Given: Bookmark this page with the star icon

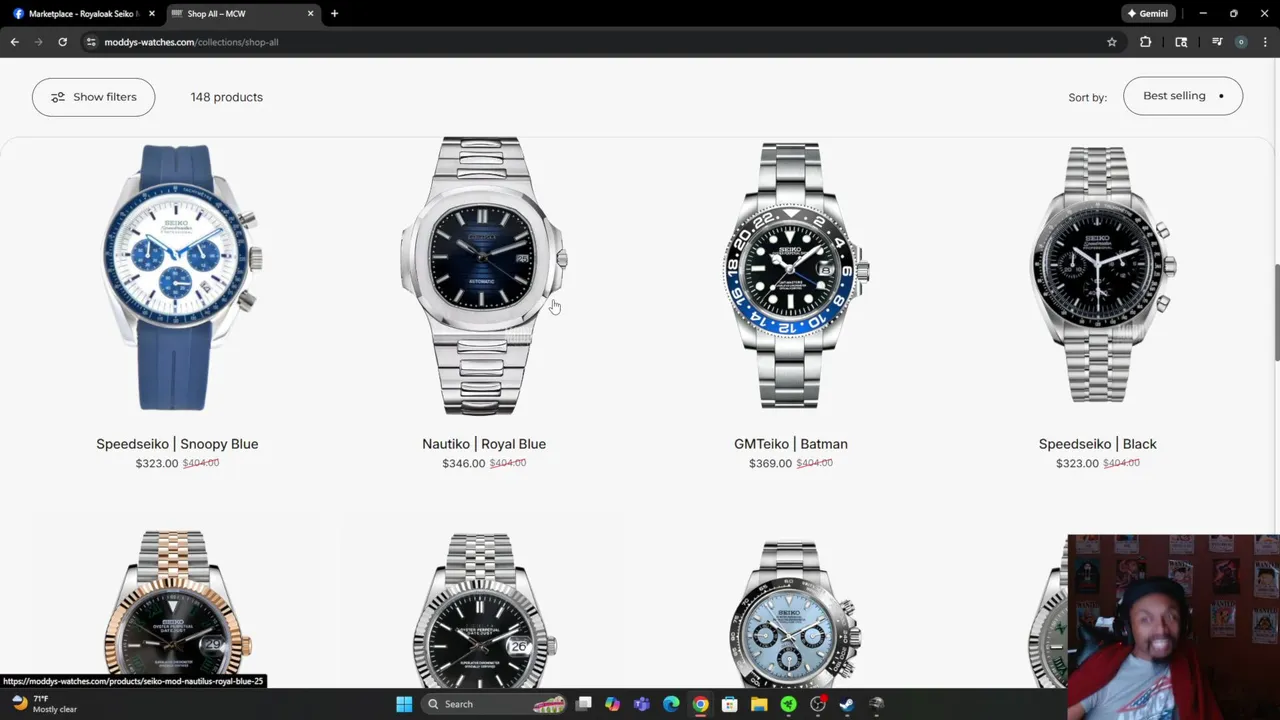Looking at the screenshot, I should pos(1111,42).
